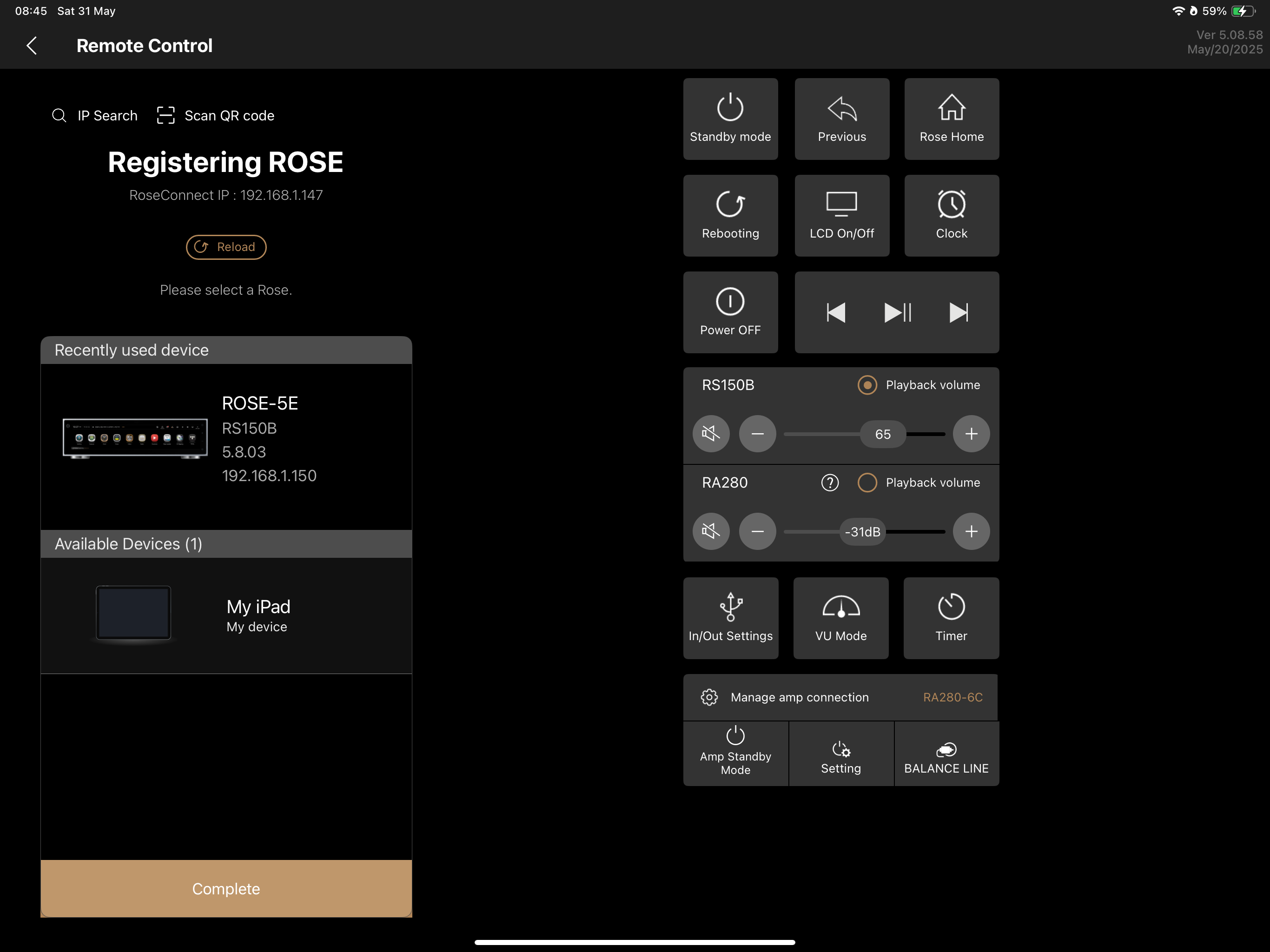
Task: Tap the Rebooting button
Action: click(x=730, y=215)
